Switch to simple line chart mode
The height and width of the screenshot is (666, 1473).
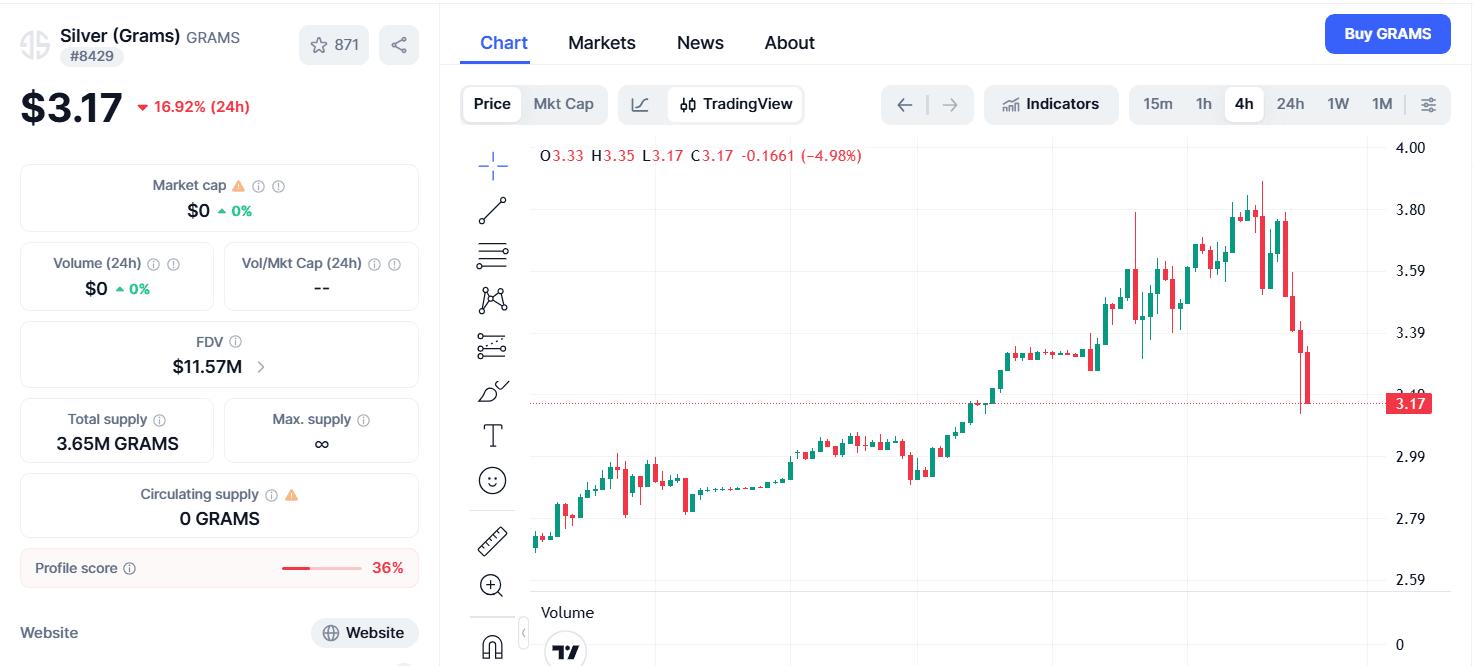[640, 105]
